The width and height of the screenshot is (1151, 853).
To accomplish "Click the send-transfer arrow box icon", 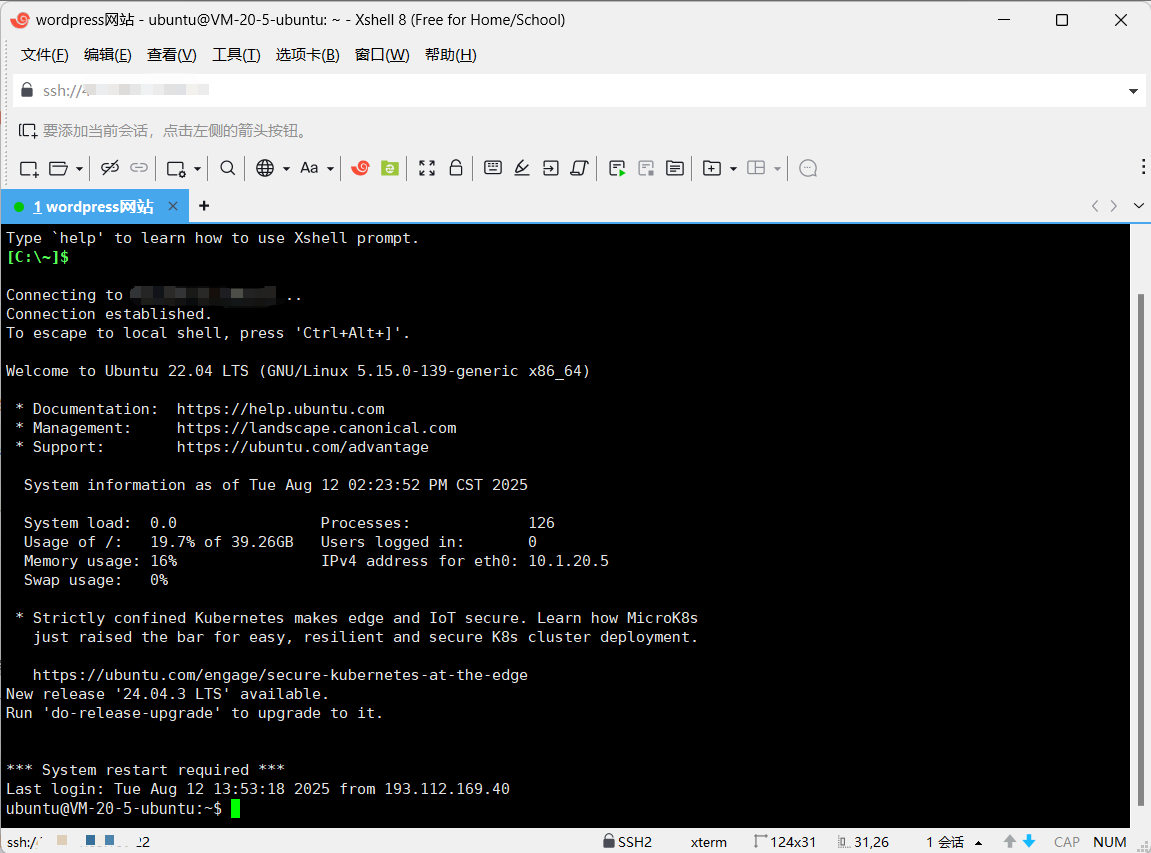I will [x=551, y=168].
